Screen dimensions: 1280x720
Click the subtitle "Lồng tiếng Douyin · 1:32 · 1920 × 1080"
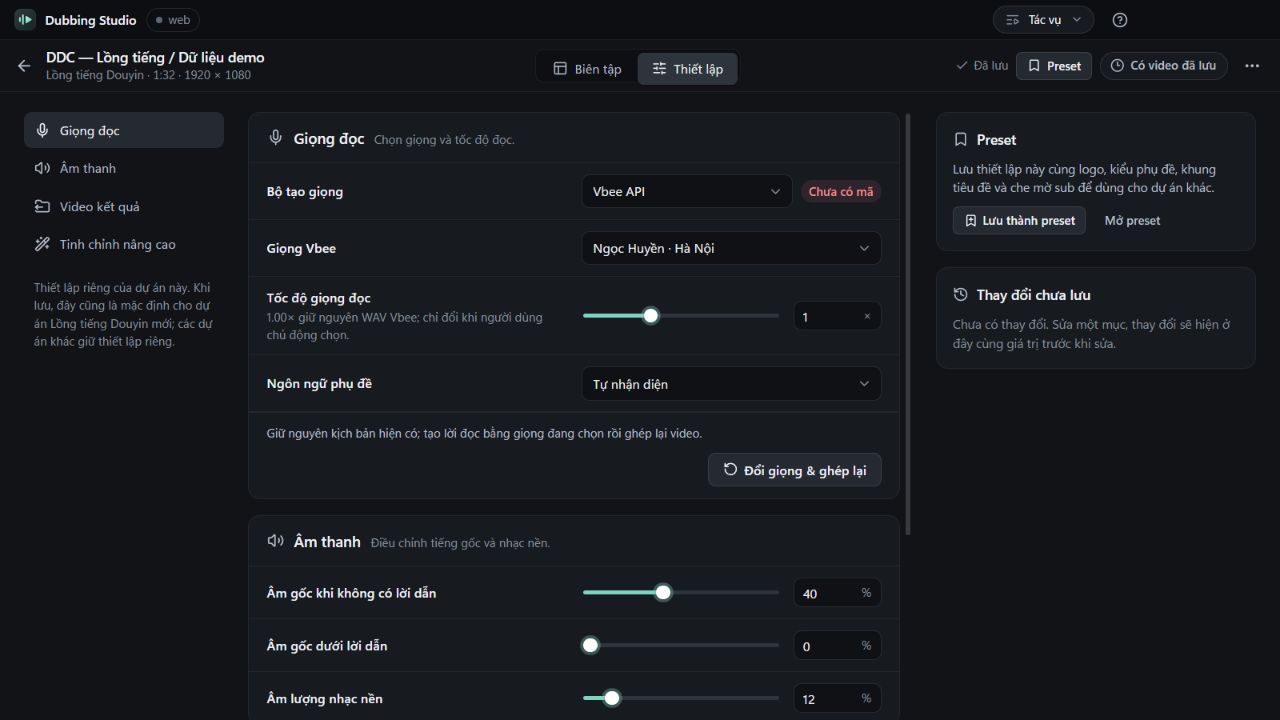pos(148,75)
